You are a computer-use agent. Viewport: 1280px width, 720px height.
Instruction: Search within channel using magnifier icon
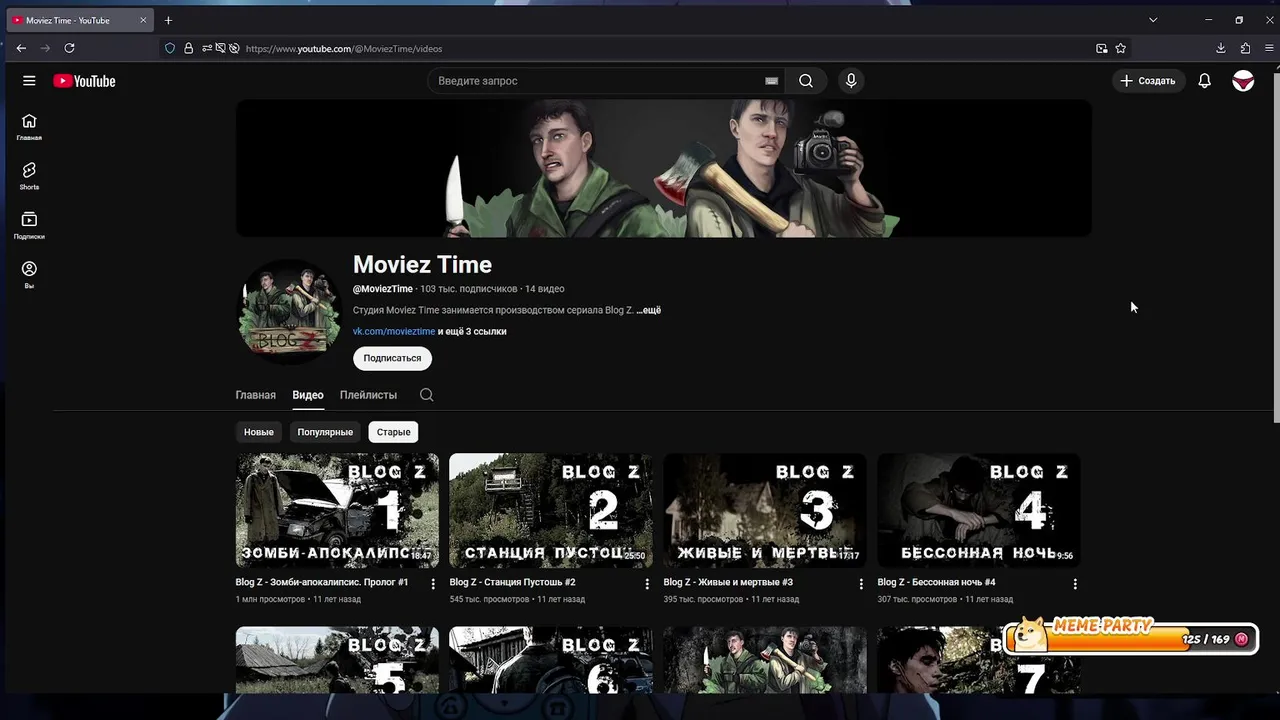(x=426, y=395)
